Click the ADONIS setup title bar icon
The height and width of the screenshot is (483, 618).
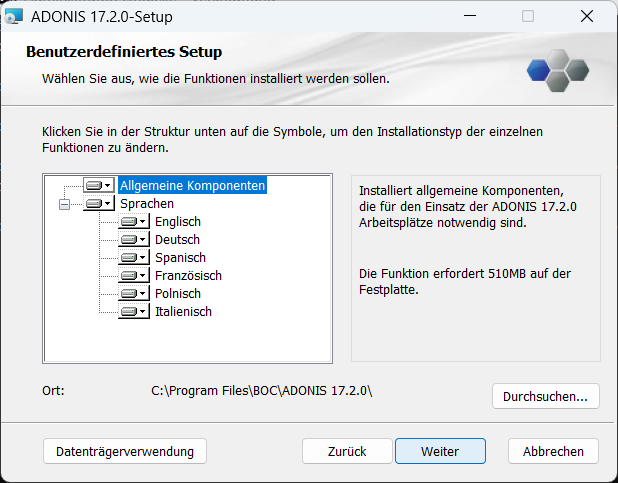pos(14,16)
